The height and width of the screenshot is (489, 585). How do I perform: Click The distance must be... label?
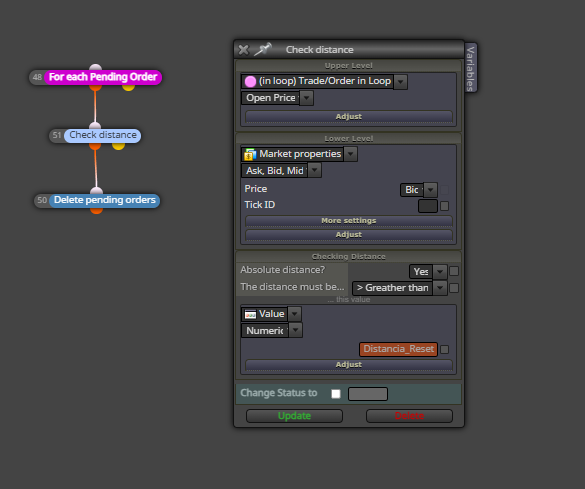[x=292, y=287]
